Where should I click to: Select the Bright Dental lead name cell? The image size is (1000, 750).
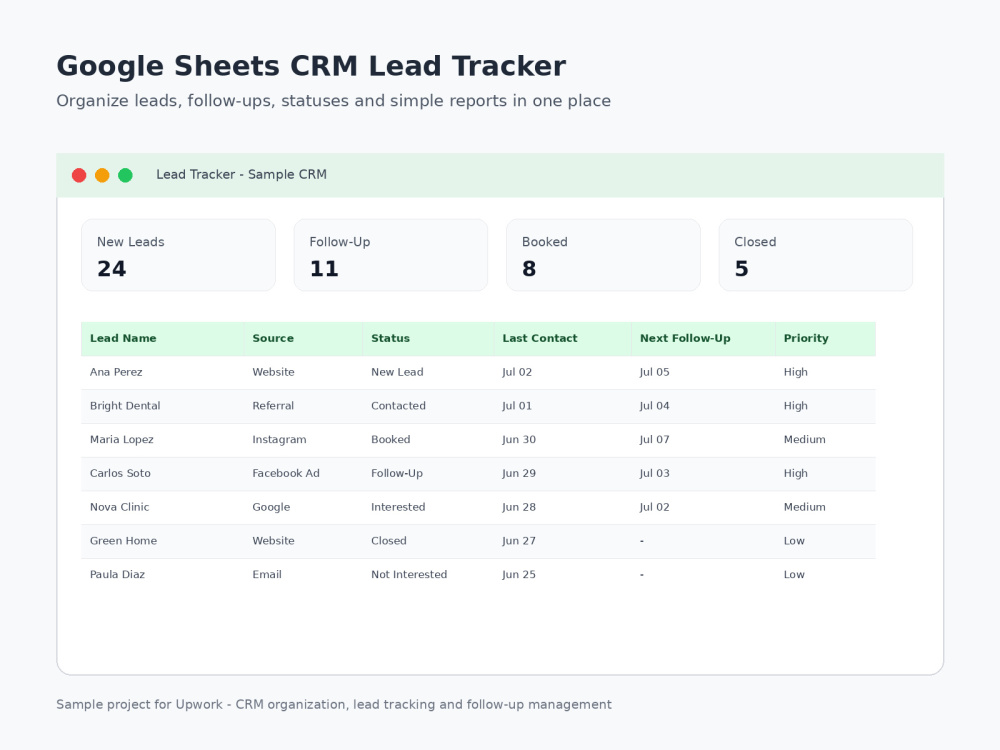163,406
